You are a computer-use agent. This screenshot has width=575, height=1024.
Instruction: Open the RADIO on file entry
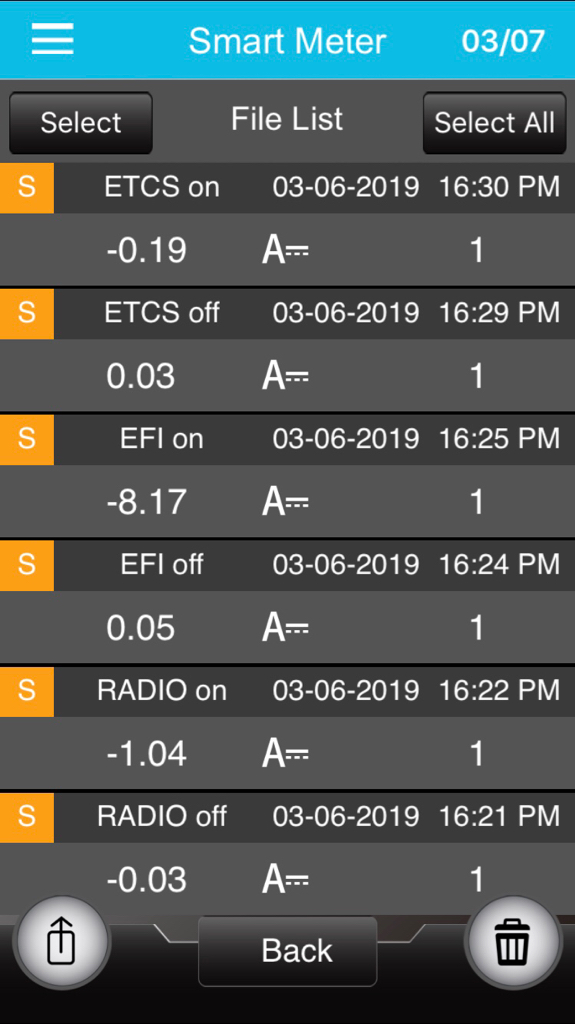288,728
